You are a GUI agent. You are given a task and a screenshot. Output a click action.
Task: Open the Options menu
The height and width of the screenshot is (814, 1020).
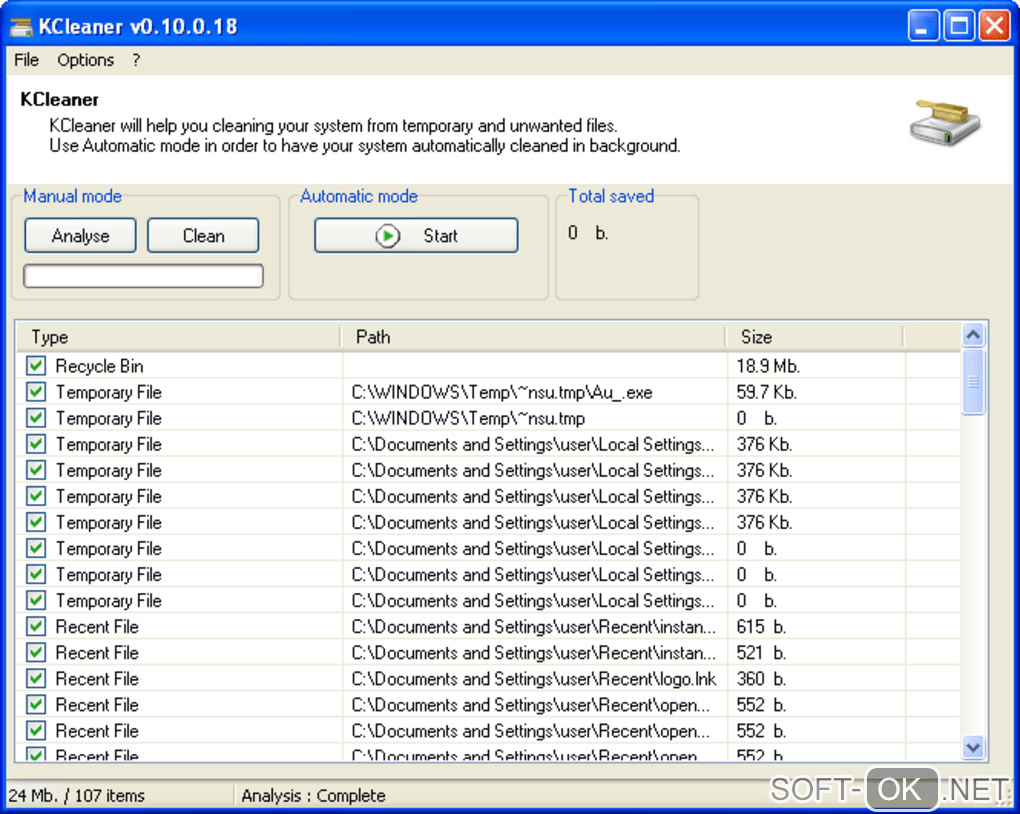(85, 60)
